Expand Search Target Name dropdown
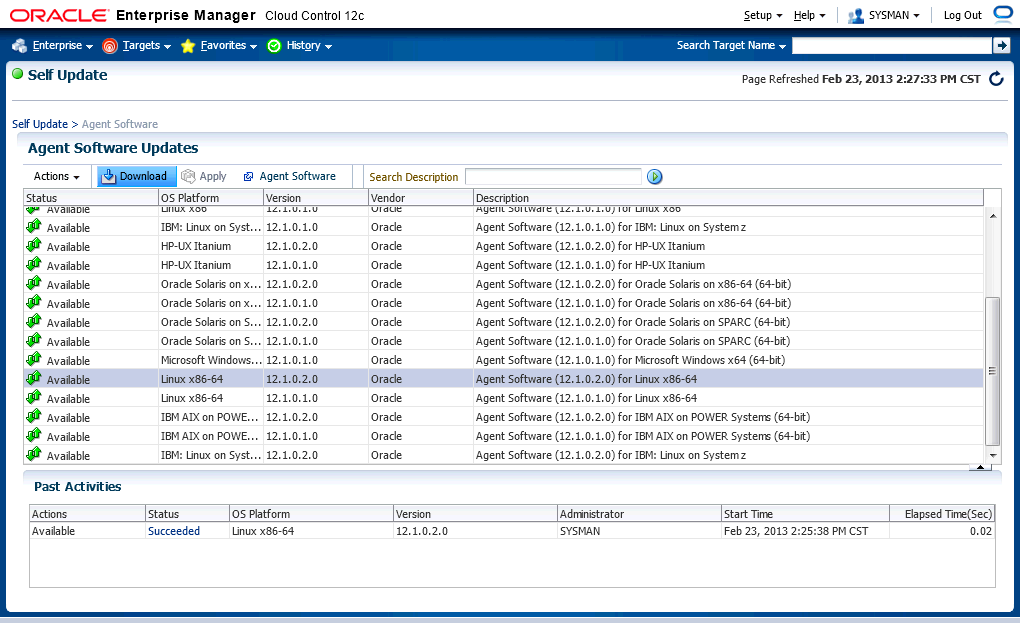1020x623 pixels. pos(731,46)
